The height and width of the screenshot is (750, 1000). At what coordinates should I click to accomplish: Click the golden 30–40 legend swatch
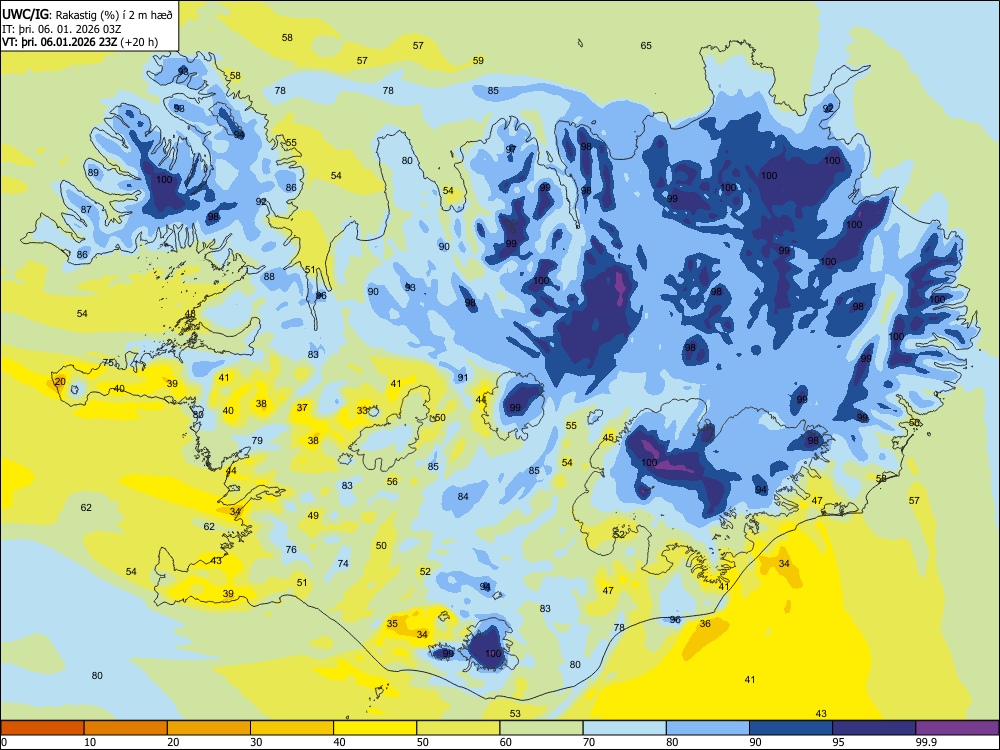292,728
